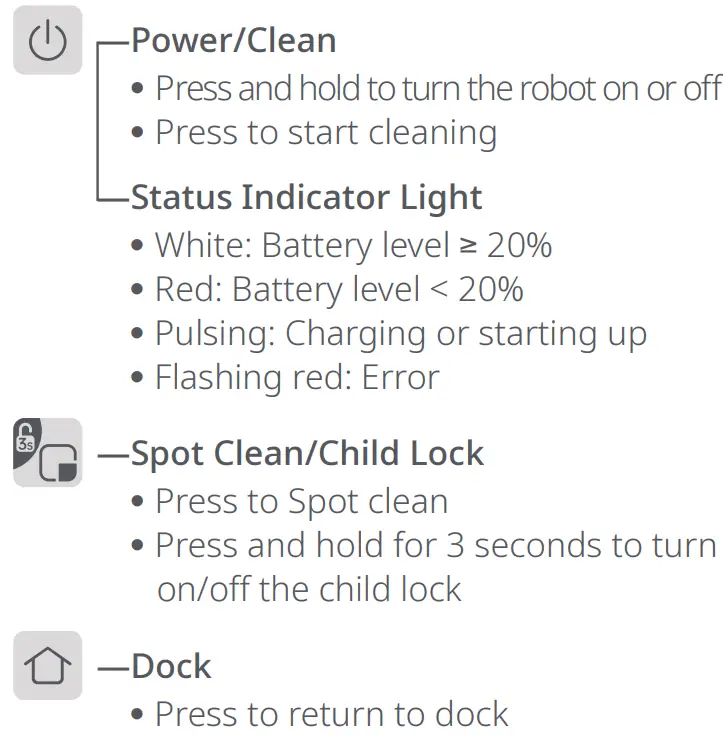
Task: Click the 'Red: Battery level < 20%' line
Action: pyautogui.click(x=338, y=289)
